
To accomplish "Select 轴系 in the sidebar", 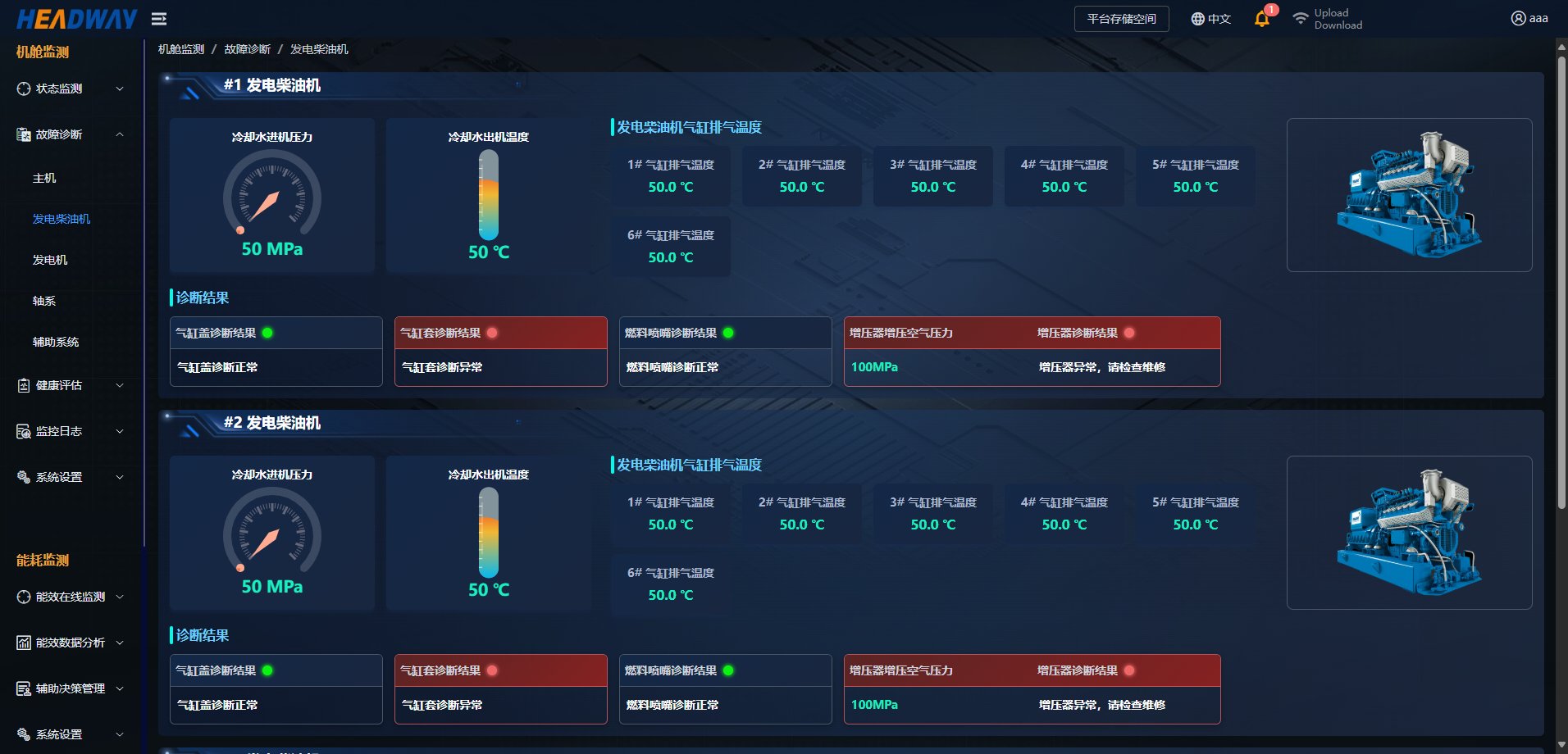I will pyautogui.click(x=44, y=301).
